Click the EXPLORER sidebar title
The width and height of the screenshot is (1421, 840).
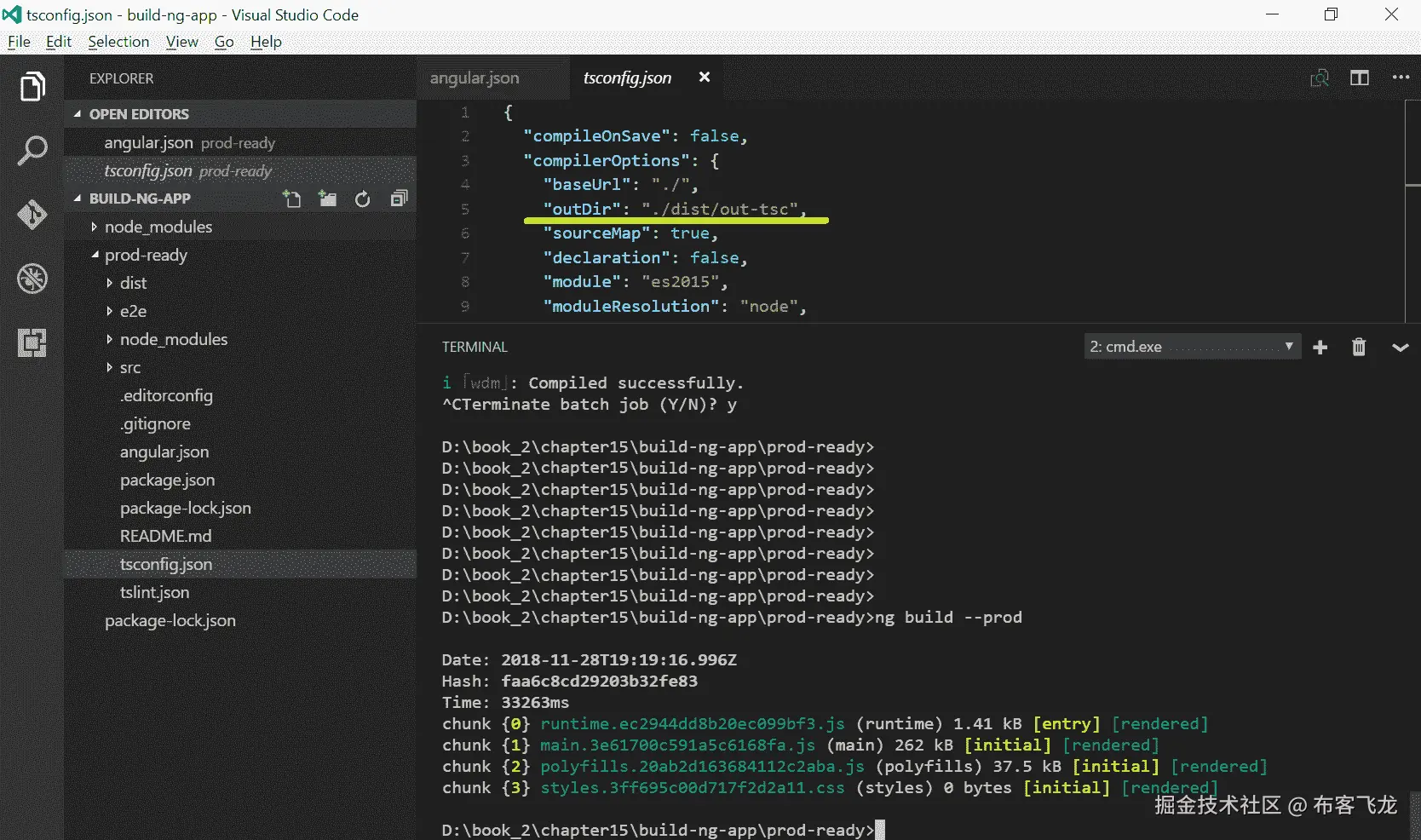[x=122, y=78]
